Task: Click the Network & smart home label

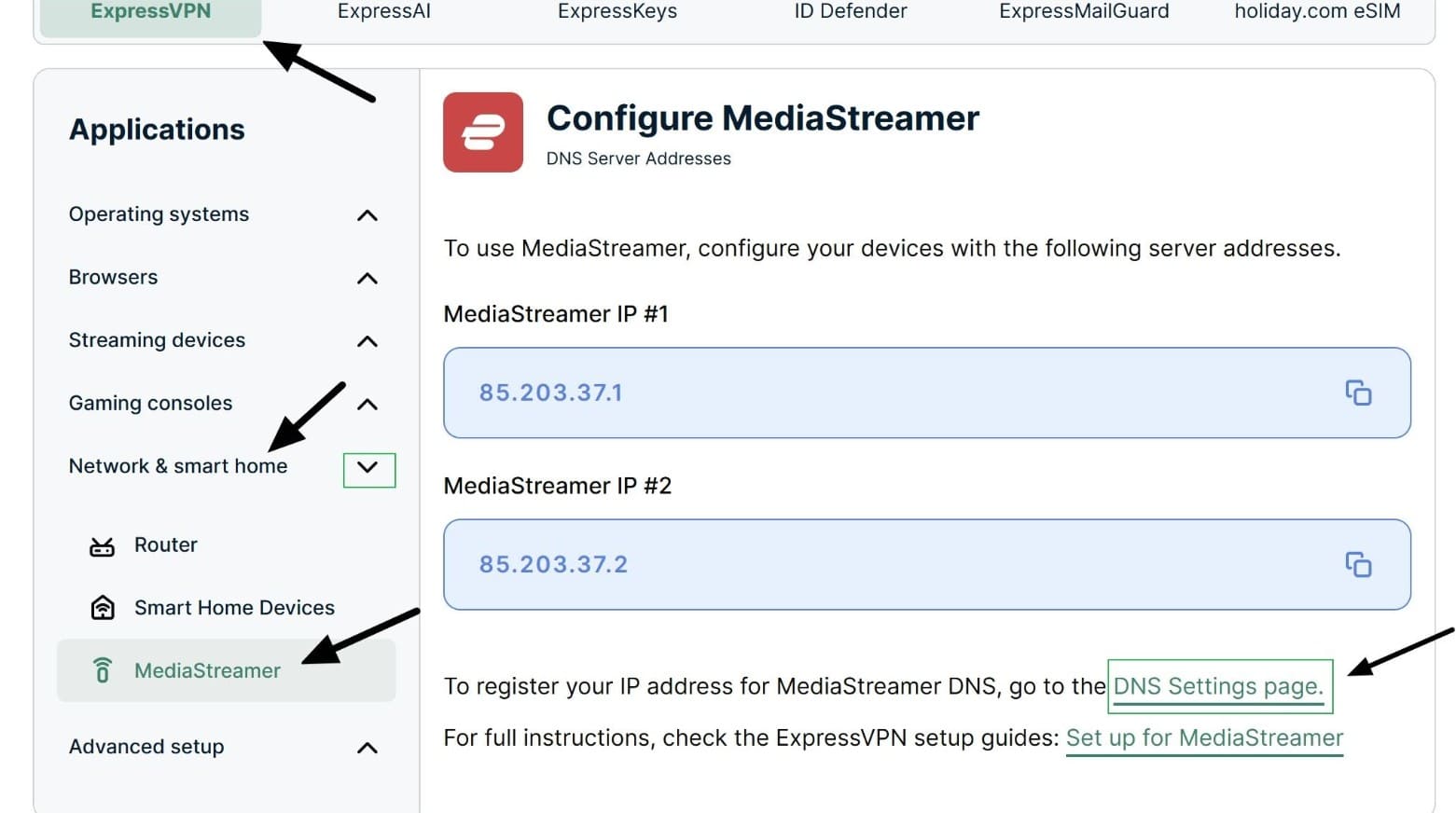Action: point(178,465)
